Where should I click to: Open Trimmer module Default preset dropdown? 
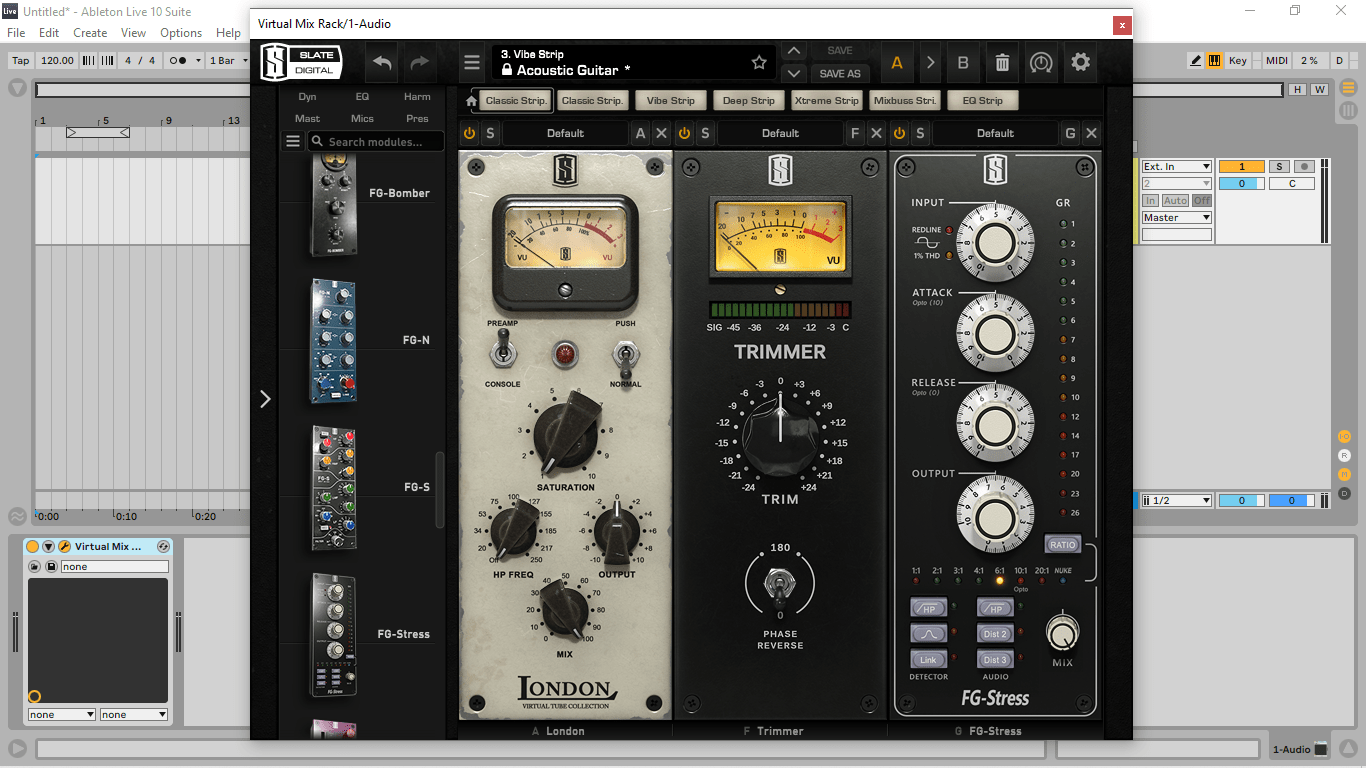click(x=780, y=133)
